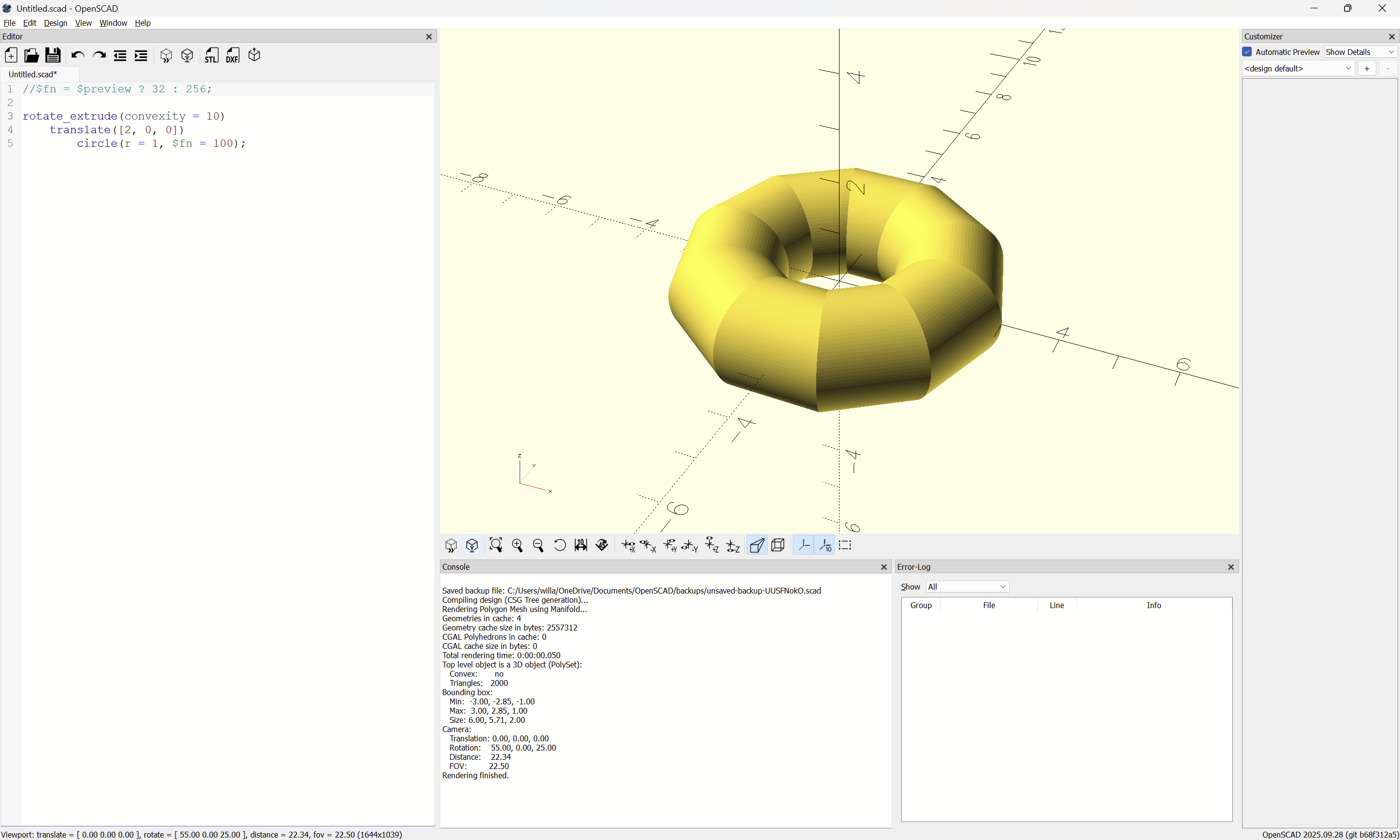Click the Export as STL icon
The width and height of the screenshot is (1400, 840).
(x=211, y=55)
